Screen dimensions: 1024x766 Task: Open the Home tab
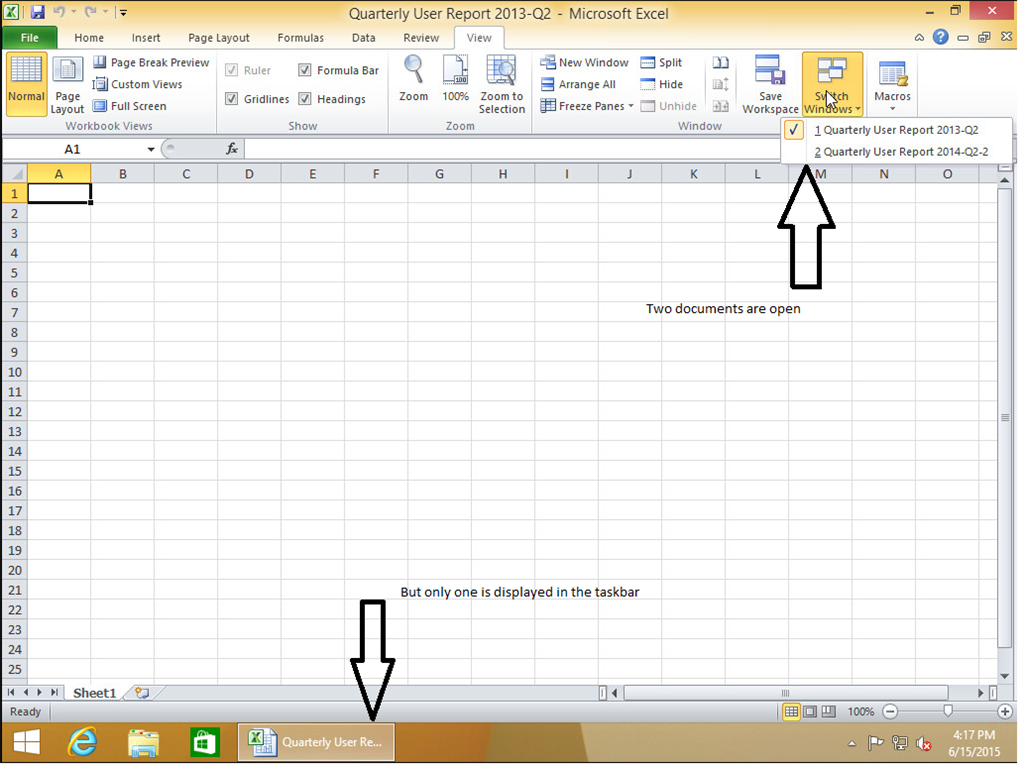89,38
